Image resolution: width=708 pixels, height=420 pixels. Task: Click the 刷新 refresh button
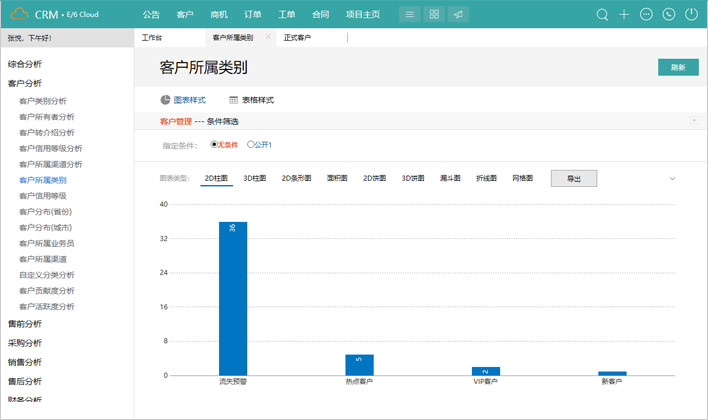point(678,67)
